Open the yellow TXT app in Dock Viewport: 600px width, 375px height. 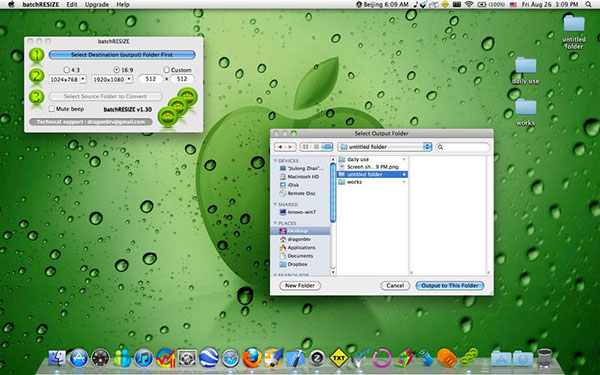point(339,359)
